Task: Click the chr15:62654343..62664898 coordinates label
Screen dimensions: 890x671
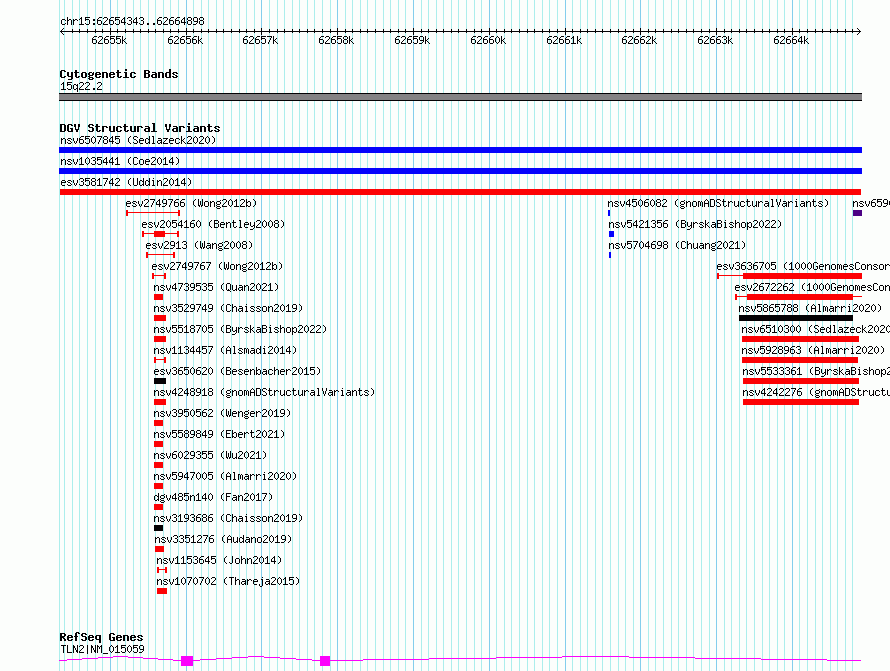Action: [132, 22]
